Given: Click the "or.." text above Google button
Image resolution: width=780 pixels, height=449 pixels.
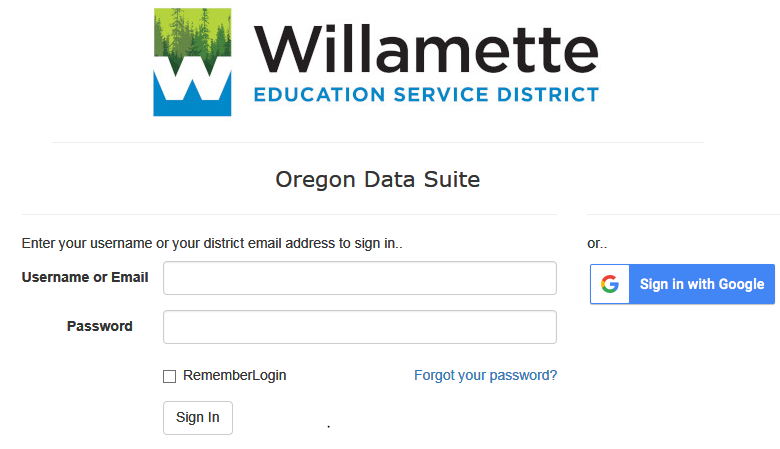Looking at the screenshot, I should 597,243.
